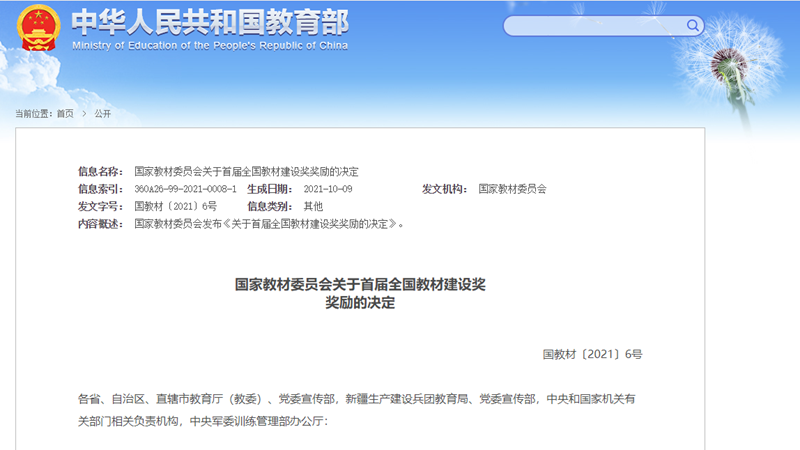The width and height of the screenshot is (800, 450).
Task: Select the index number 360A26-99-2021-0008-1
Action: click(185, 189)
